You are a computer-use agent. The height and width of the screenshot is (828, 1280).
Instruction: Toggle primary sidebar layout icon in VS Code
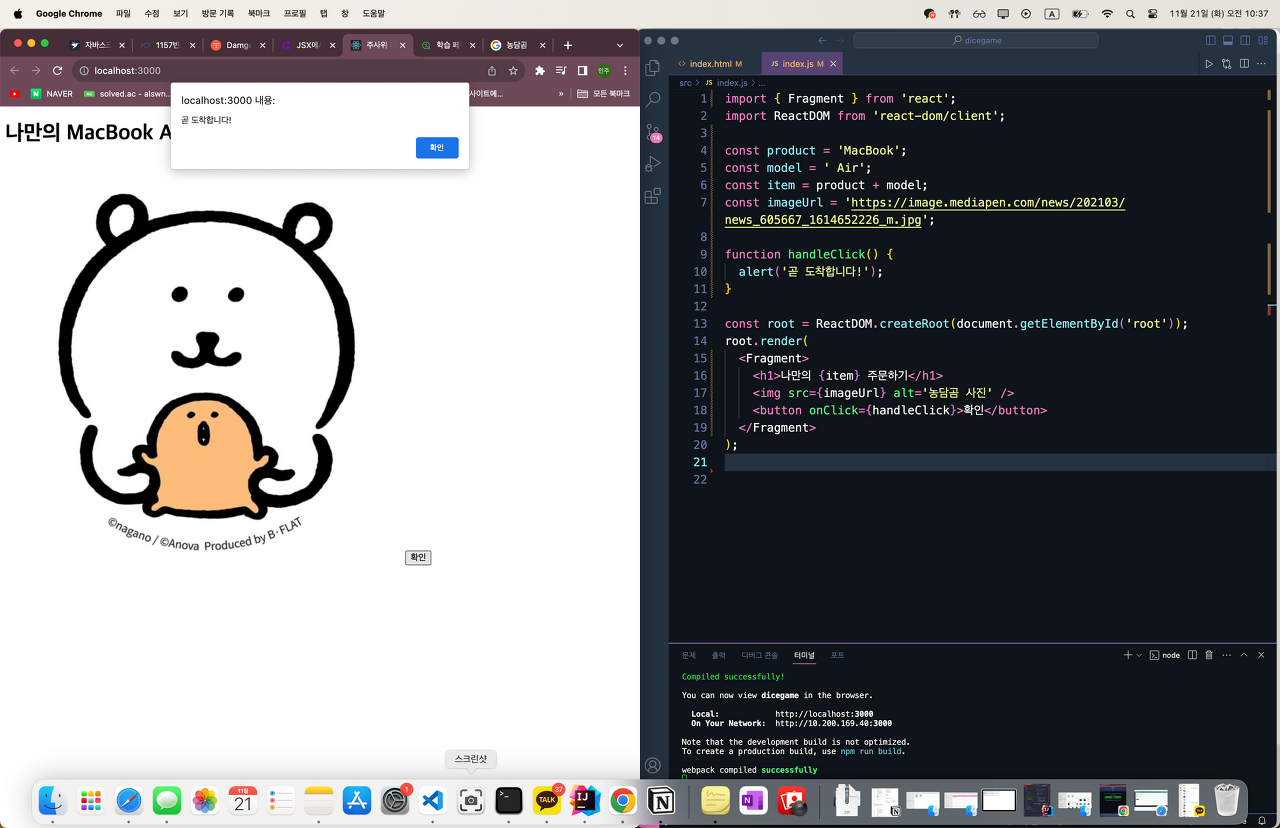(1210, 41)
